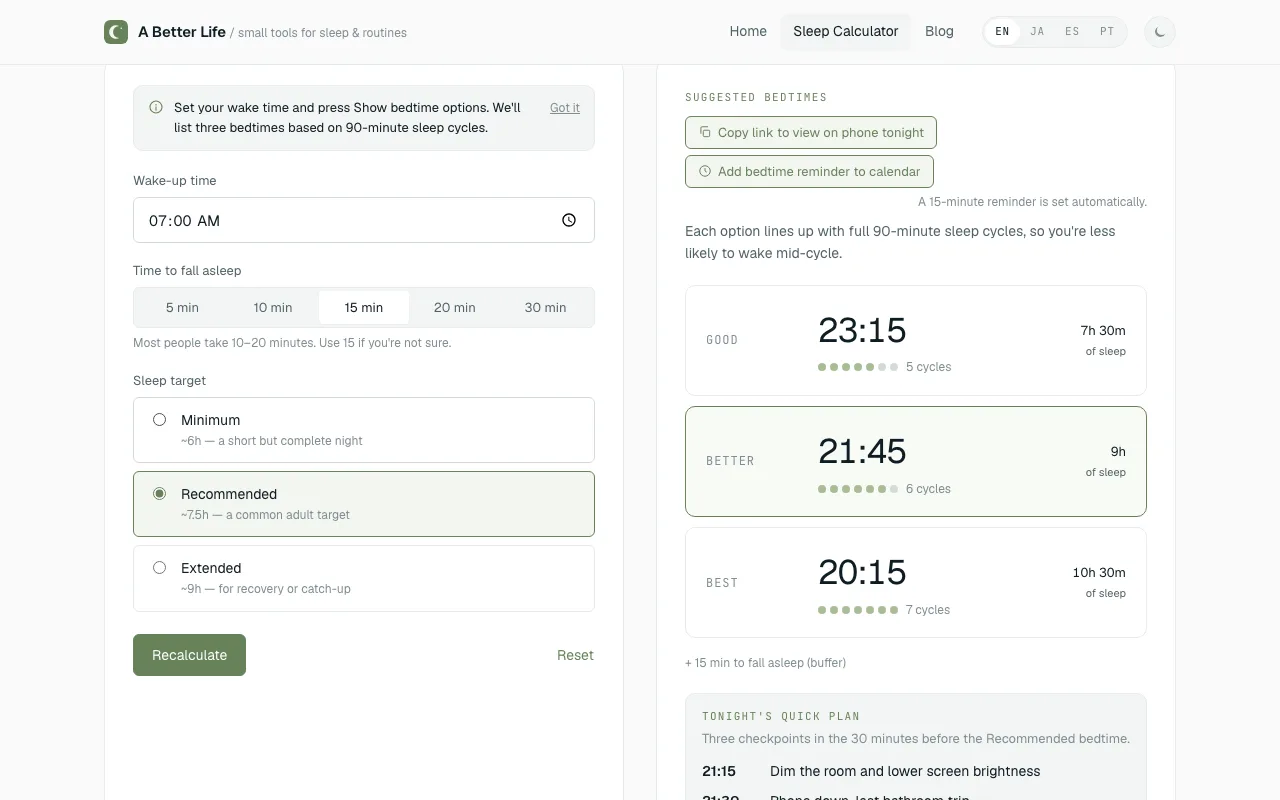Switch language to JA
This screenshot has height=800, width=1280.
point(1037,32)
